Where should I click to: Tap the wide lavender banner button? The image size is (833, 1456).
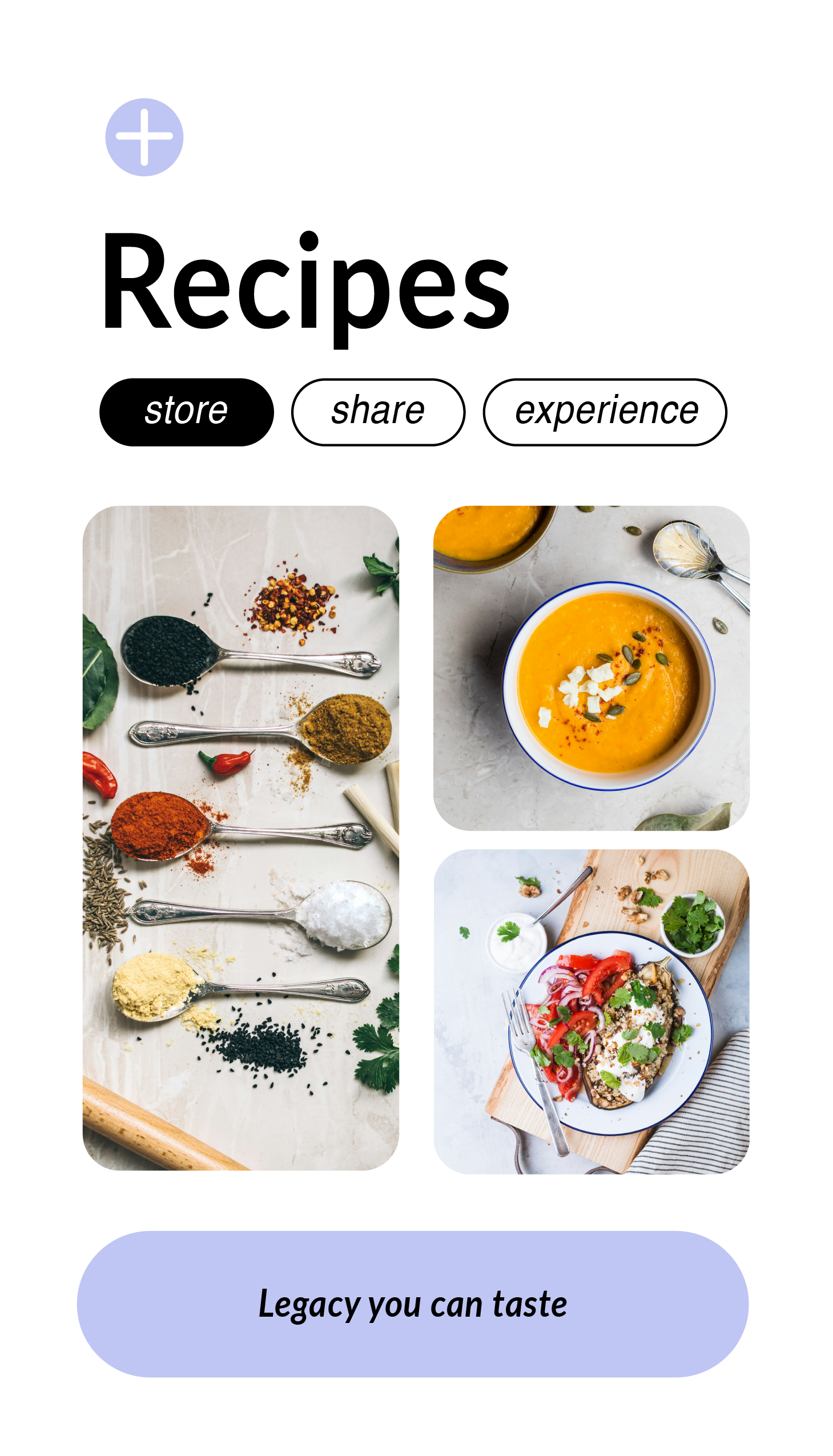point(412,1304)
